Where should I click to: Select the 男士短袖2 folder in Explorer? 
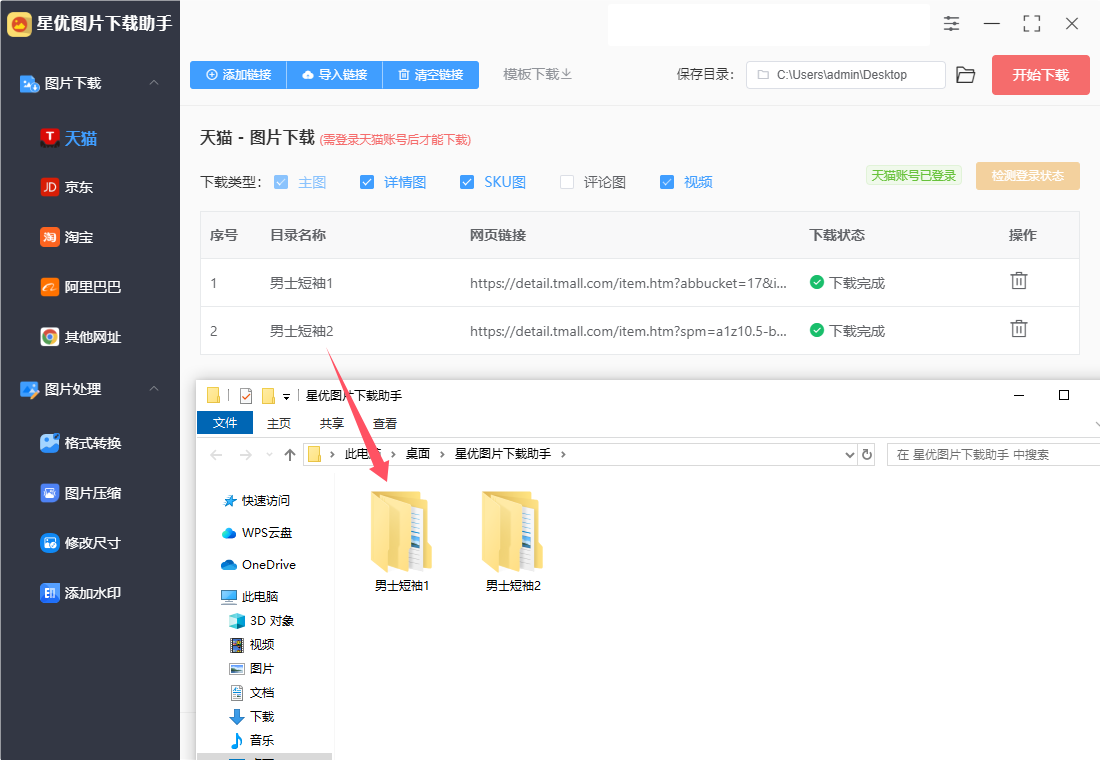pyautogui.click(x=513, y=542)
